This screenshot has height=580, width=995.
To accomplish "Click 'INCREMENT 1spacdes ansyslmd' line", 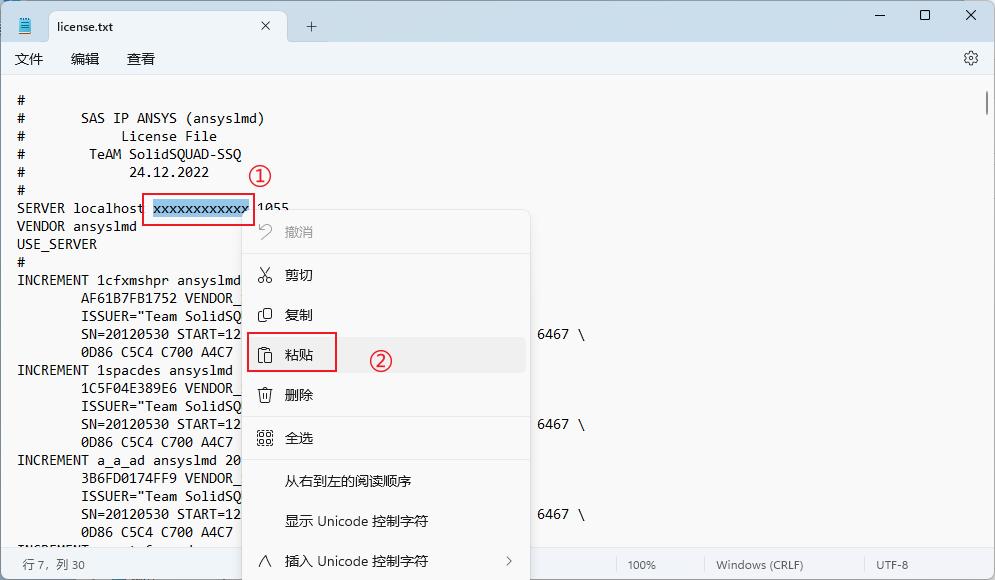I will click(125, 371).
